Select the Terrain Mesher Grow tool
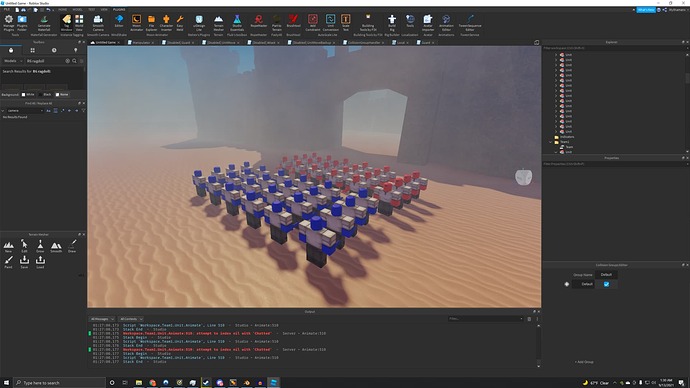Image resolution: width=690 pixels, height=388 pixels. (x=40, y=247)
